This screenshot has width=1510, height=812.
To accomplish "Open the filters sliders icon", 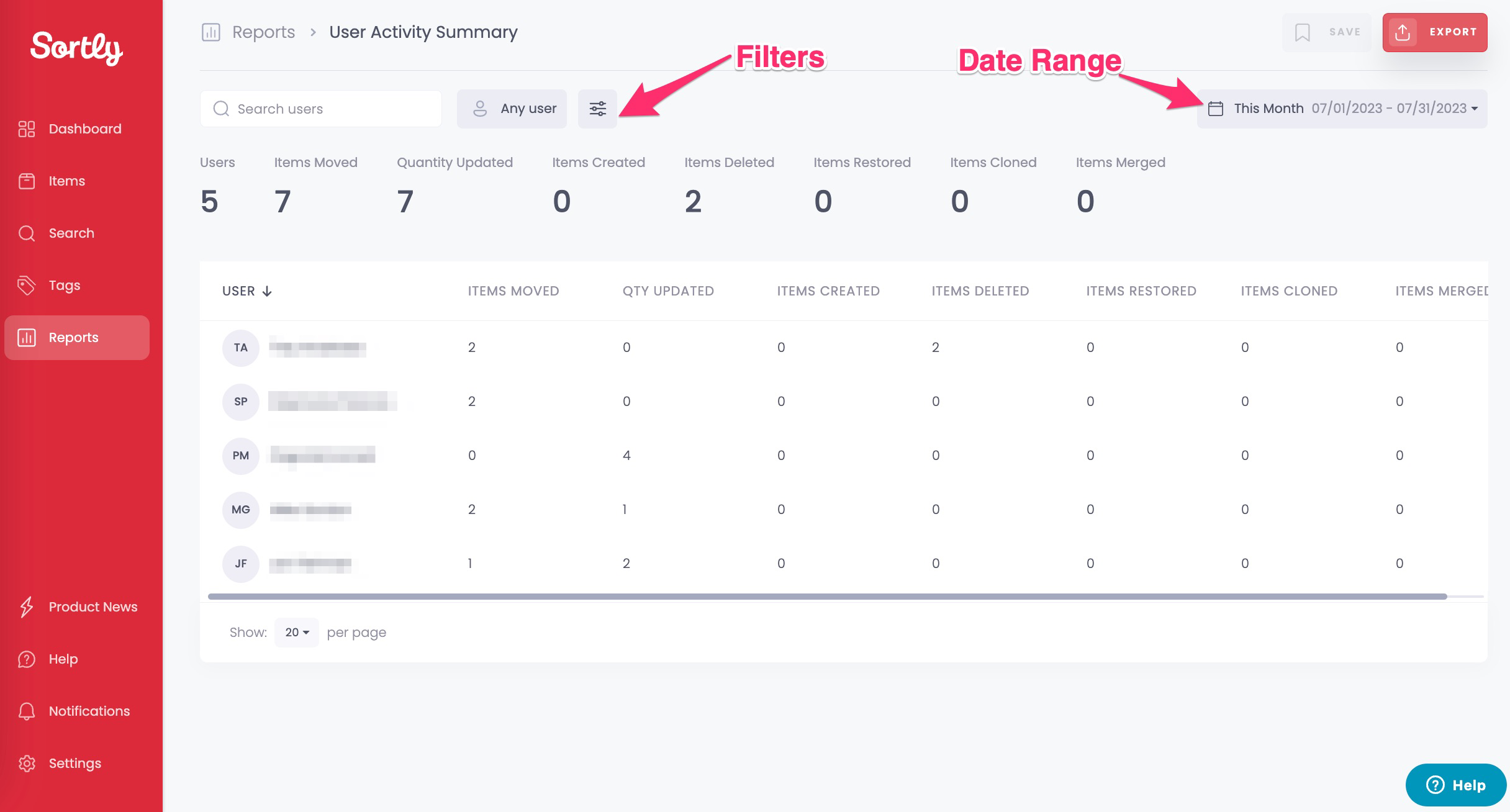I will (x=597, y=109).
